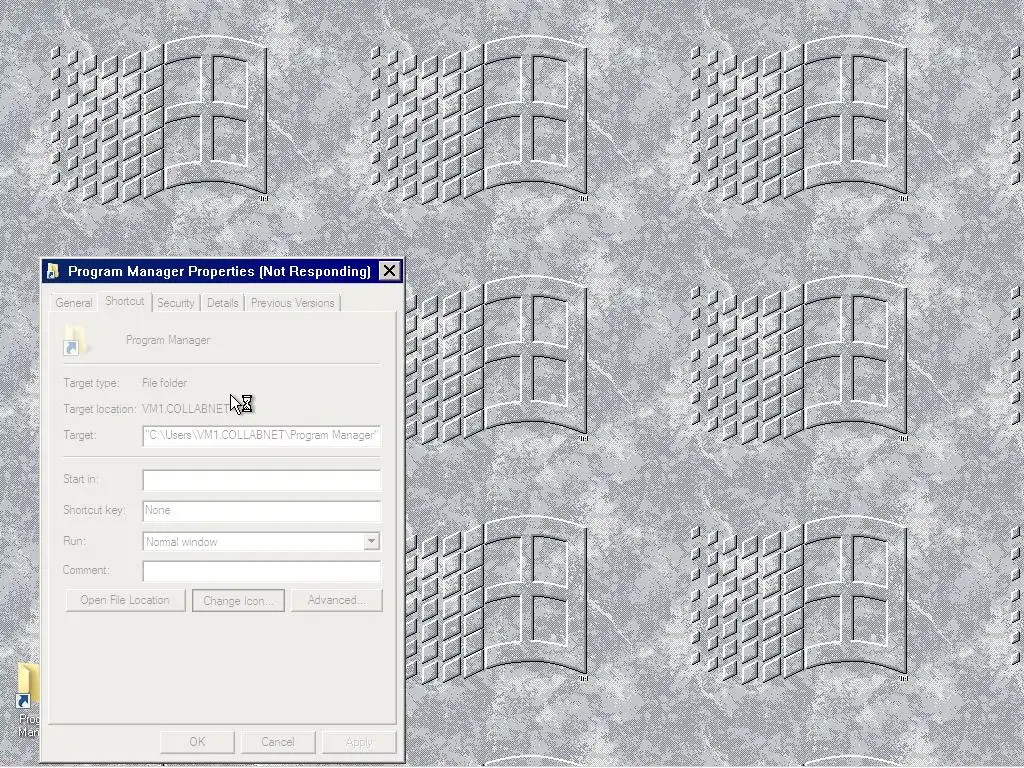The height and width of the screenshot is (768, 1024).
Task: Click the Cancel button
Action: (278, 742)
